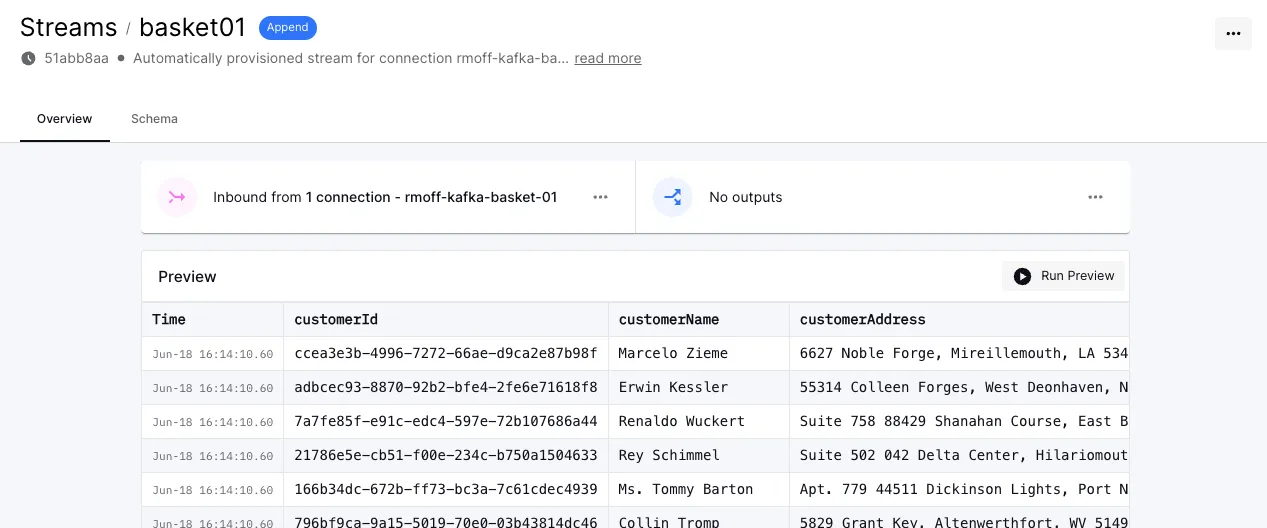1267x528 pixels.
Task: Click the customerName column header
Action: tap(699, 320)
